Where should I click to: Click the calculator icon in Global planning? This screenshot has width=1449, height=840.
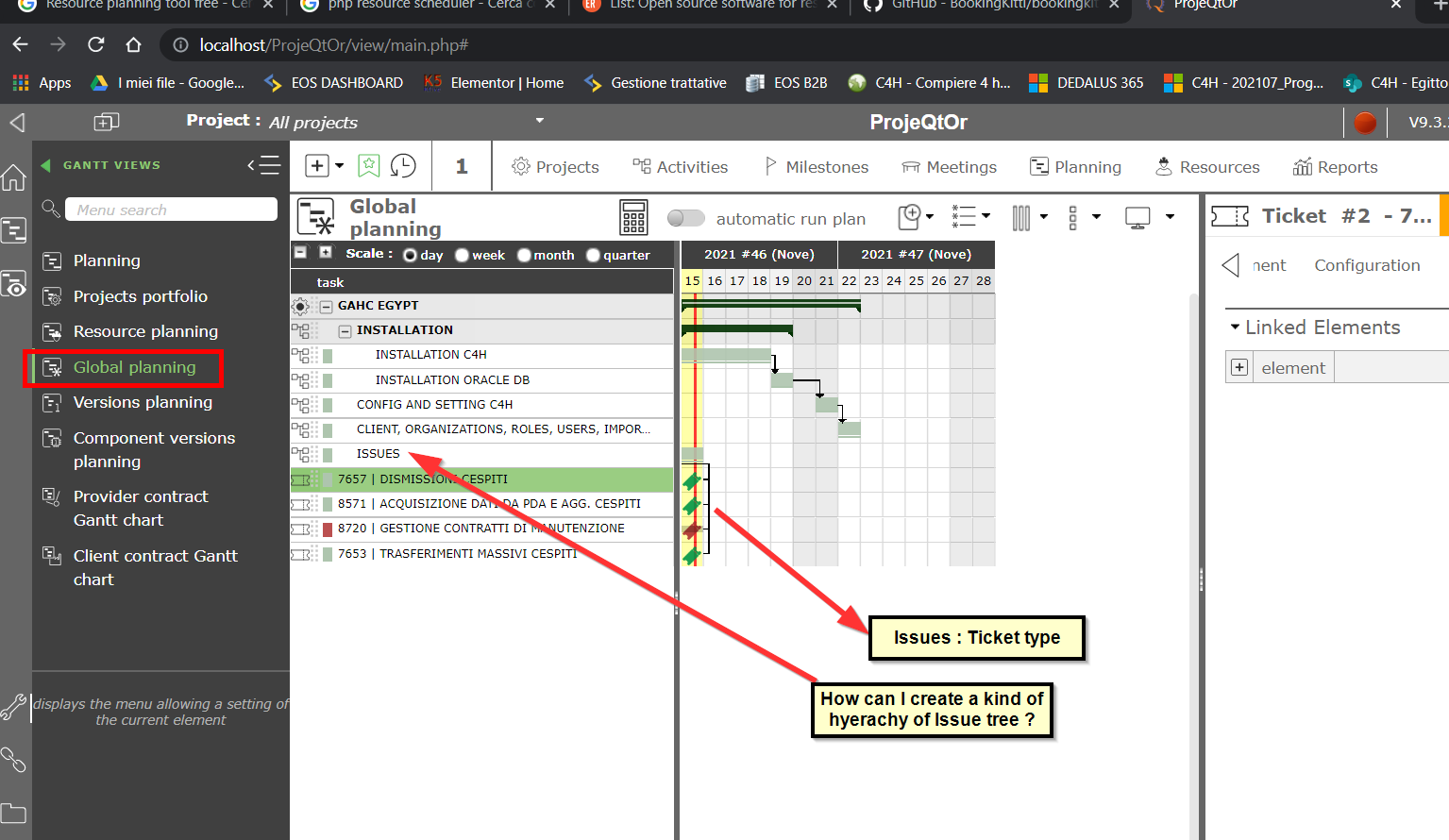(x=633, y=218)
